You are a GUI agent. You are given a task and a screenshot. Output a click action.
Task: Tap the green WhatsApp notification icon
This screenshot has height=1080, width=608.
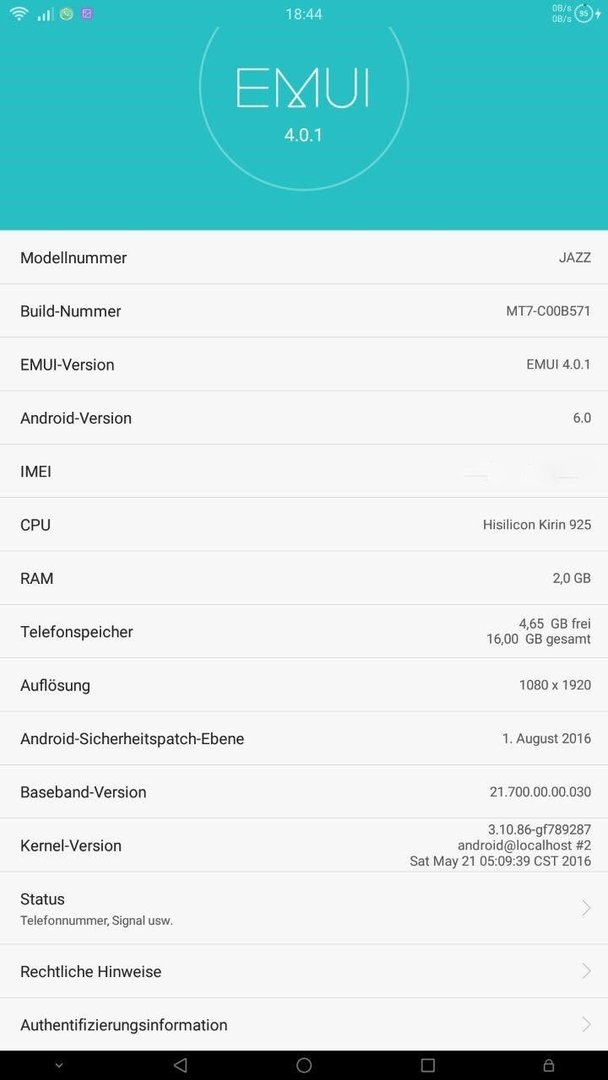[x=66, y=13]
